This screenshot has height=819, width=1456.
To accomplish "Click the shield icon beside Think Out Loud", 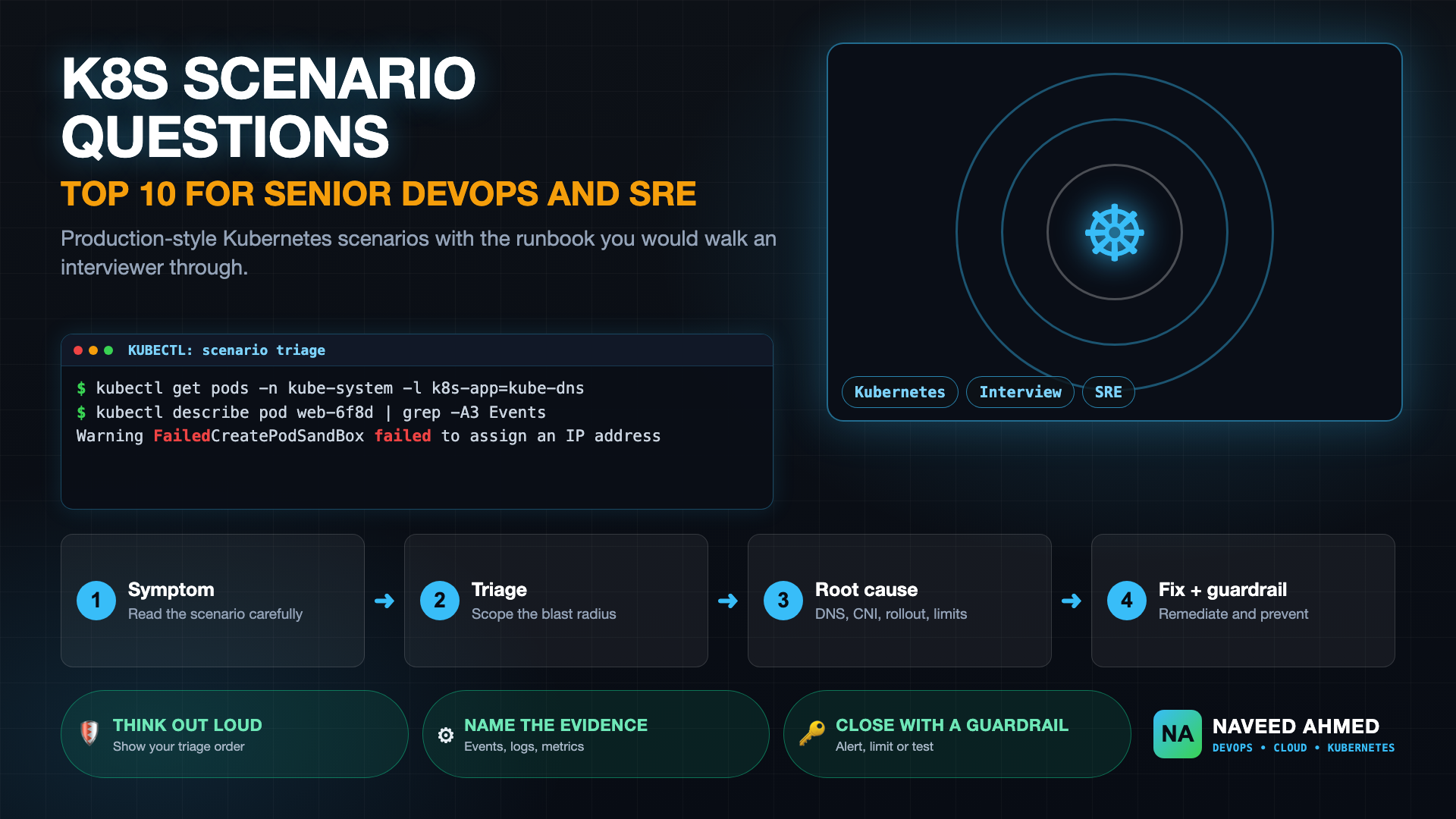I will click(89, 733).
